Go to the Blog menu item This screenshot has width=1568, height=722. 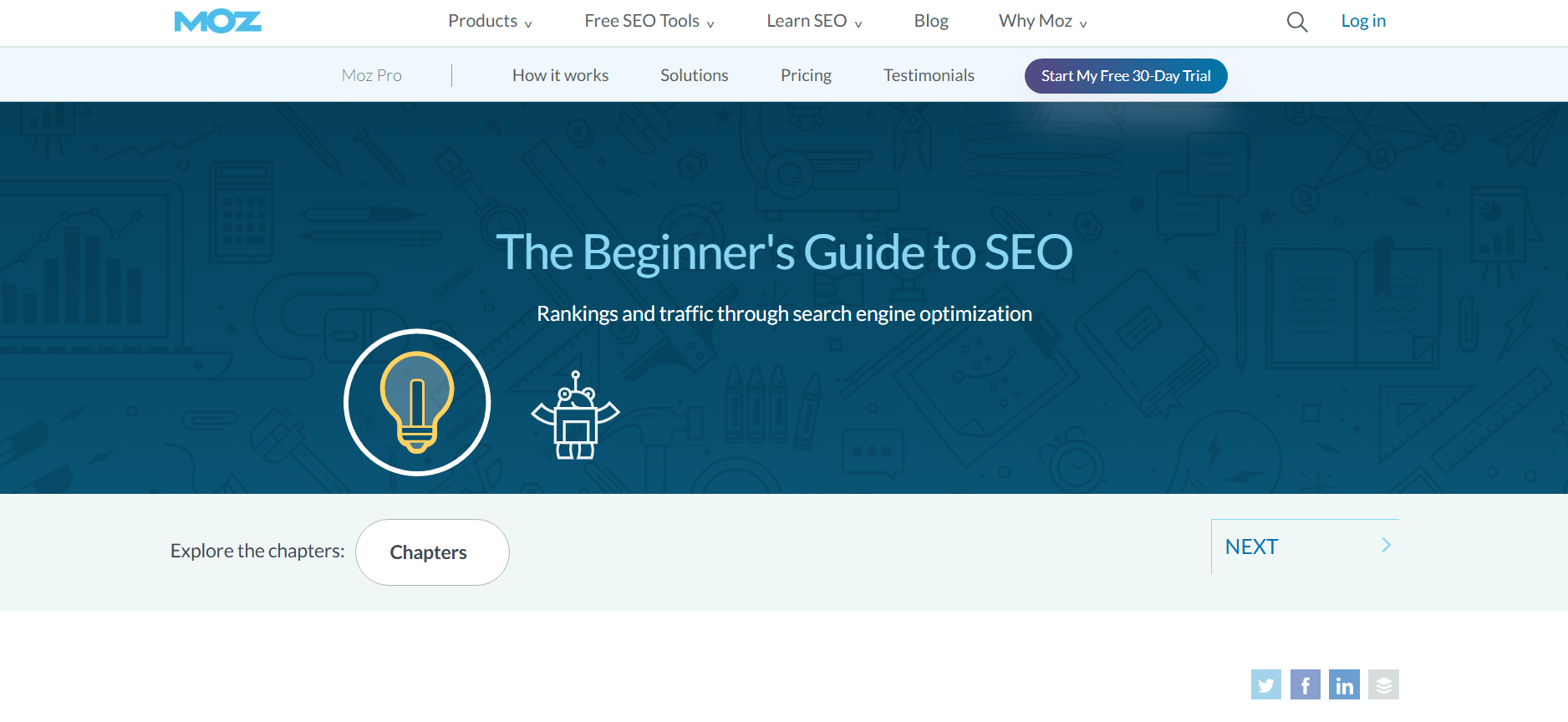coord(931,22)
